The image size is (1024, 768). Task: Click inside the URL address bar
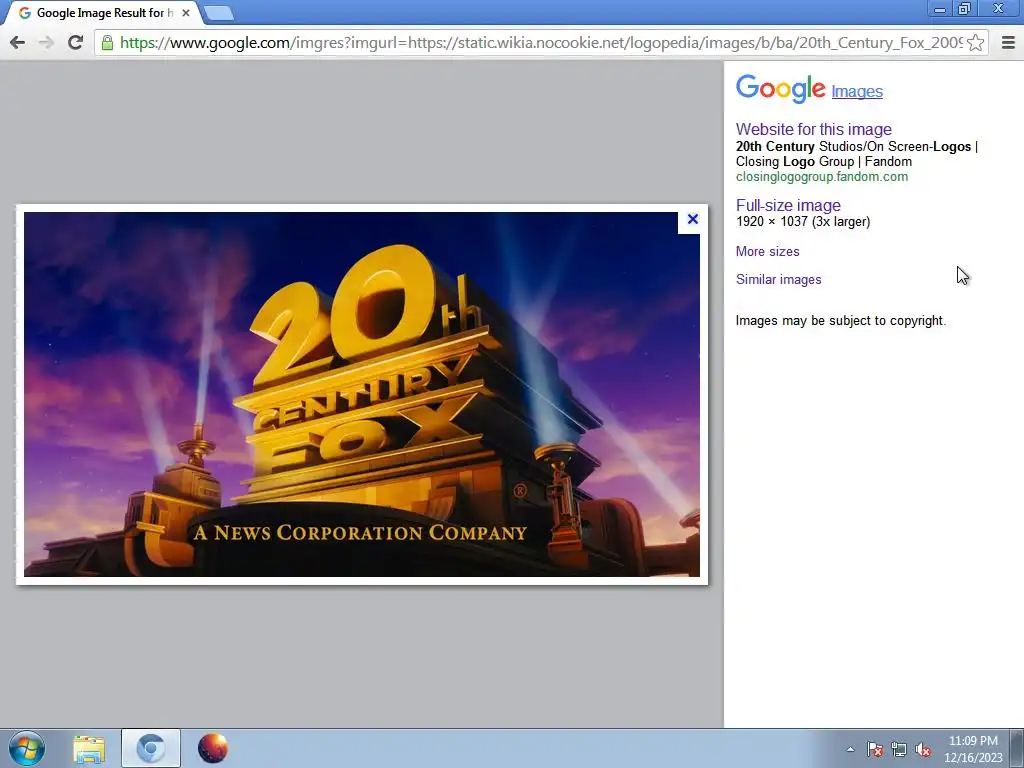tap(541, 42)
